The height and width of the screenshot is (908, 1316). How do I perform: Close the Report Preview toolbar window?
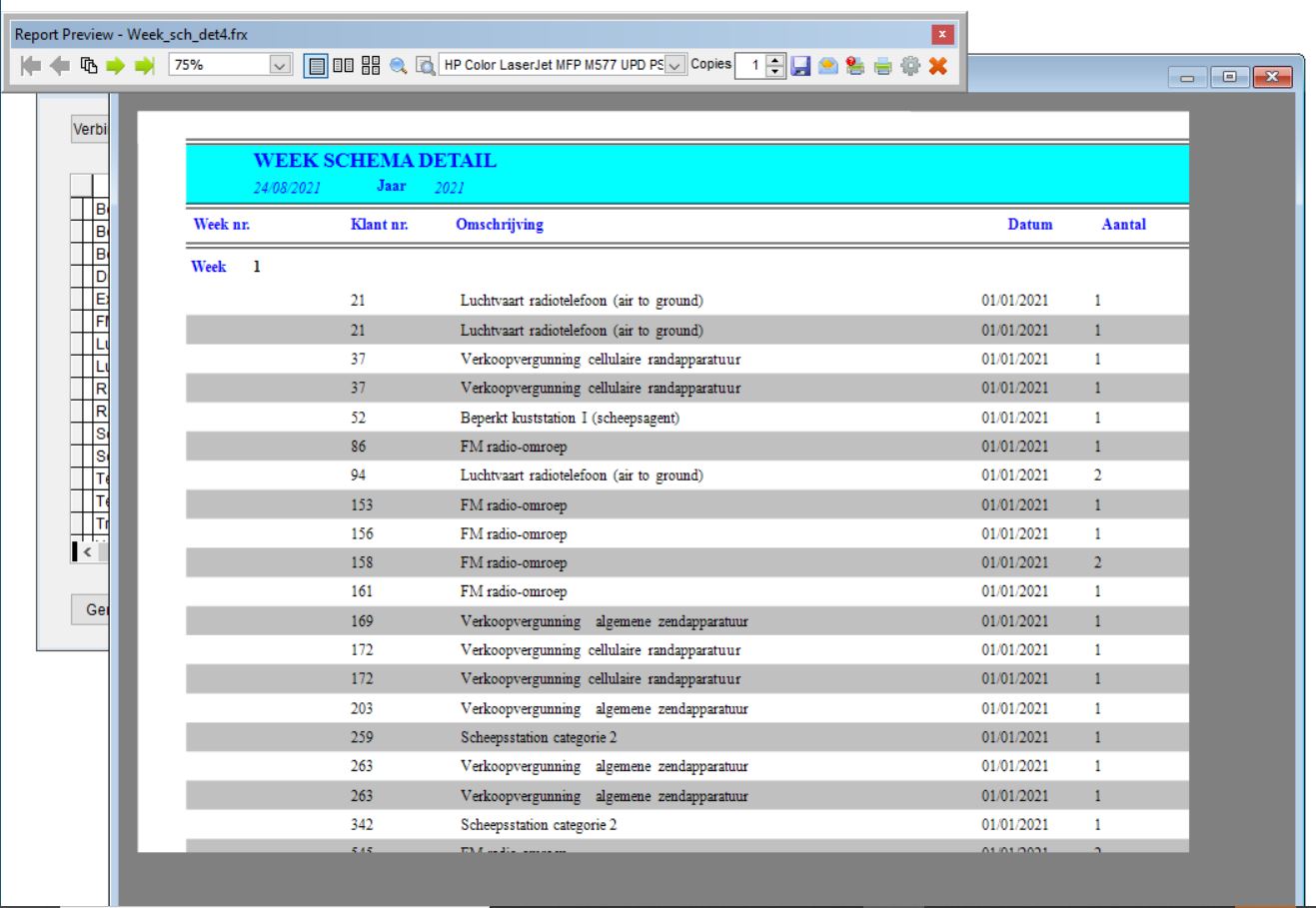[x=942, y=35]
